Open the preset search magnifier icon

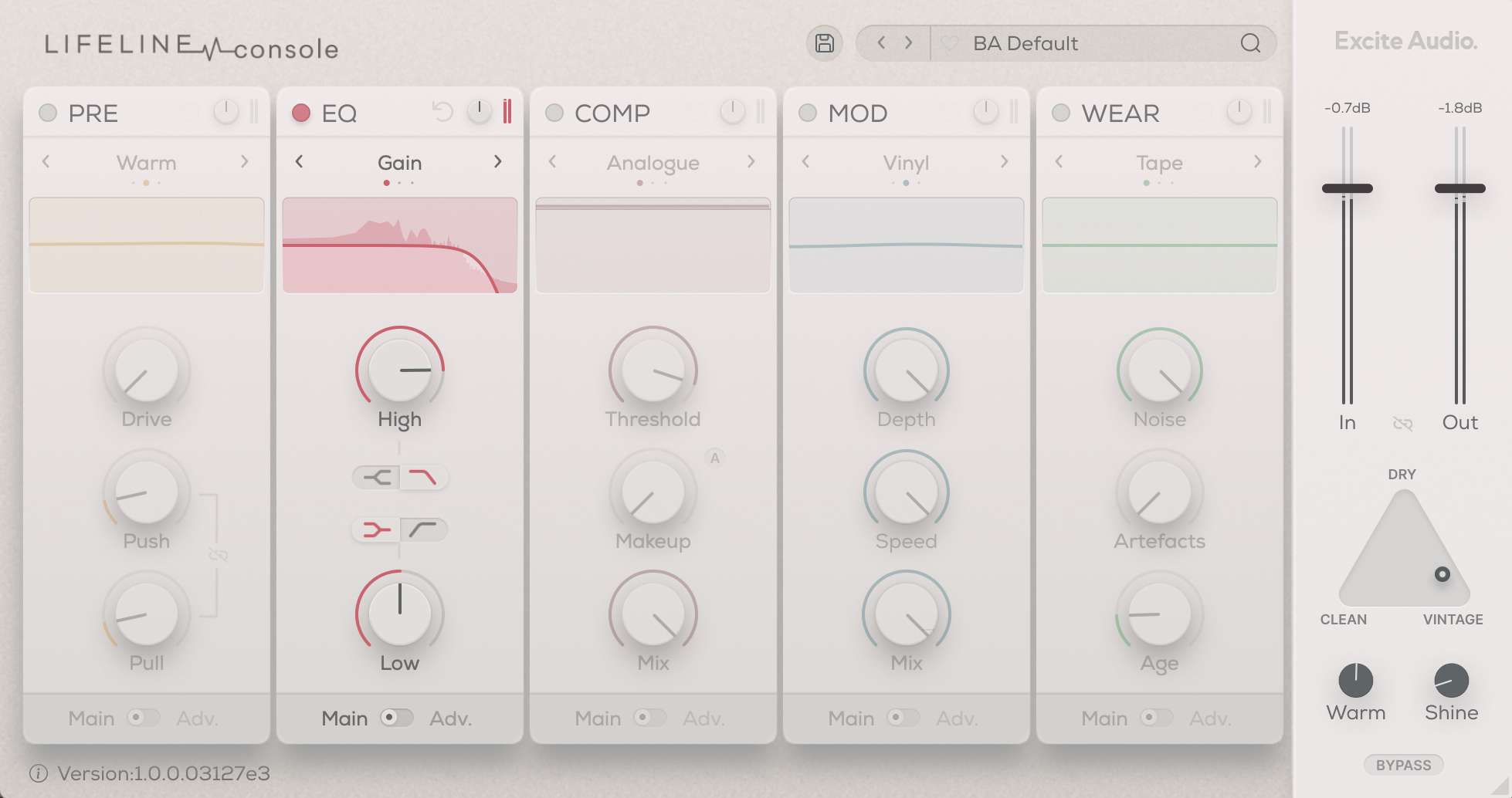pyautogui.click(x=1250, y=43)
